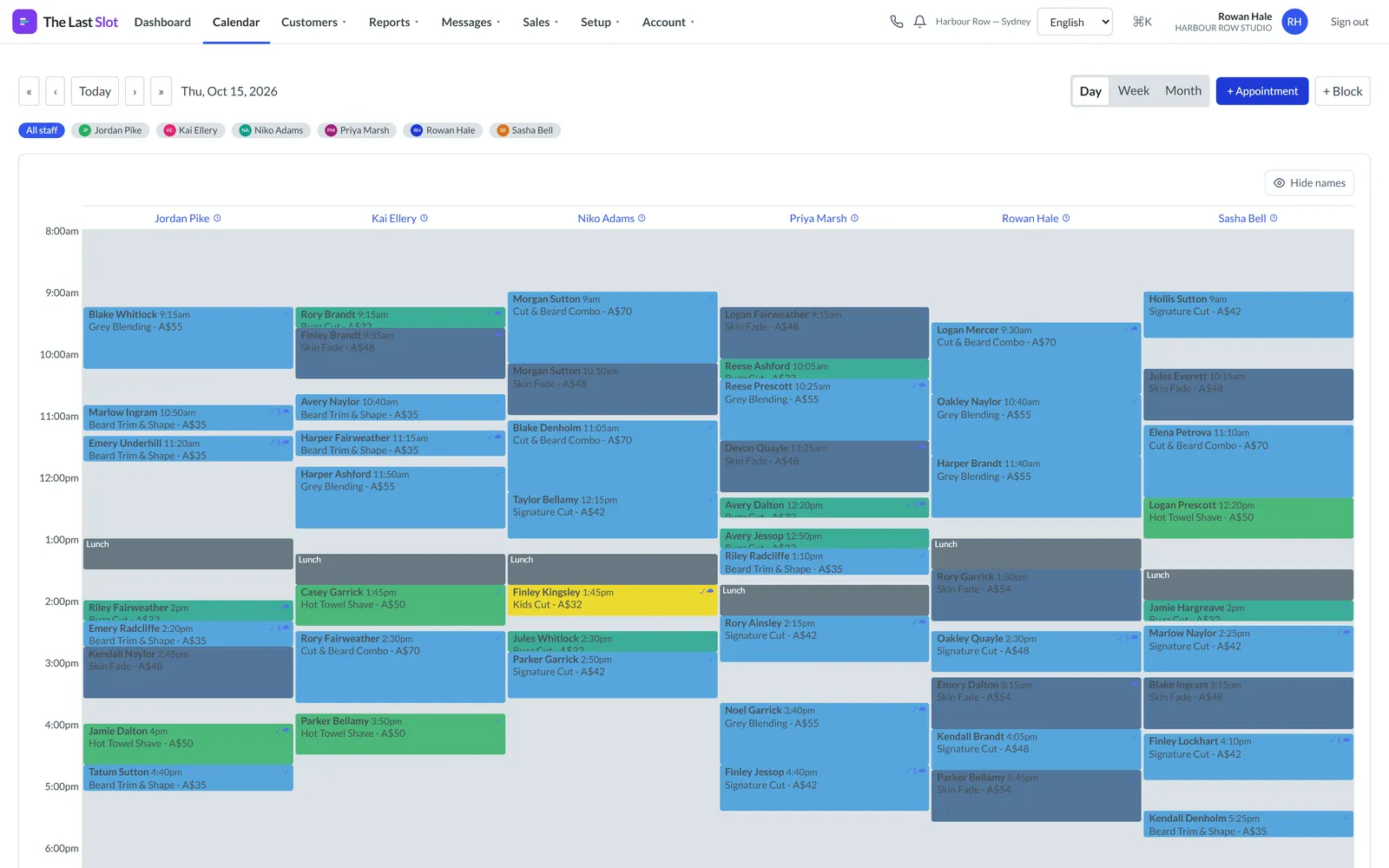1389x868 pixels.
Task: Click Kai Ellery's pink avatar in filter chip
Action: [x=169, y=130]
